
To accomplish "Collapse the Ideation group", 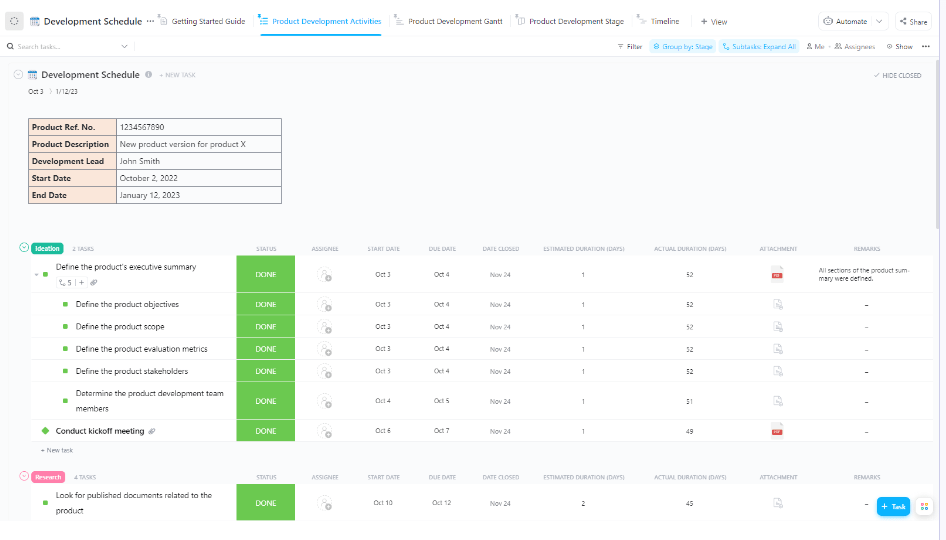I will (24, 248).
